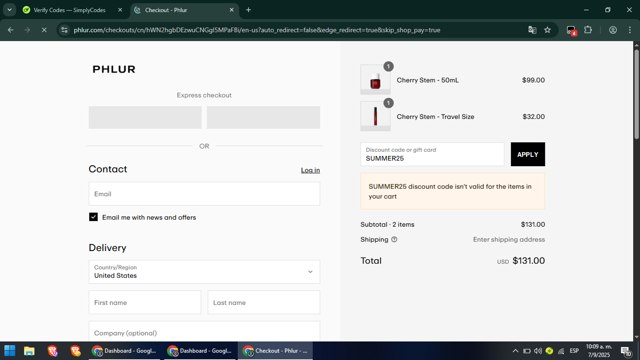Click the Cherry Stem - 50mL product name
This screenshot has width=640, height=360.
pos(427,80)
